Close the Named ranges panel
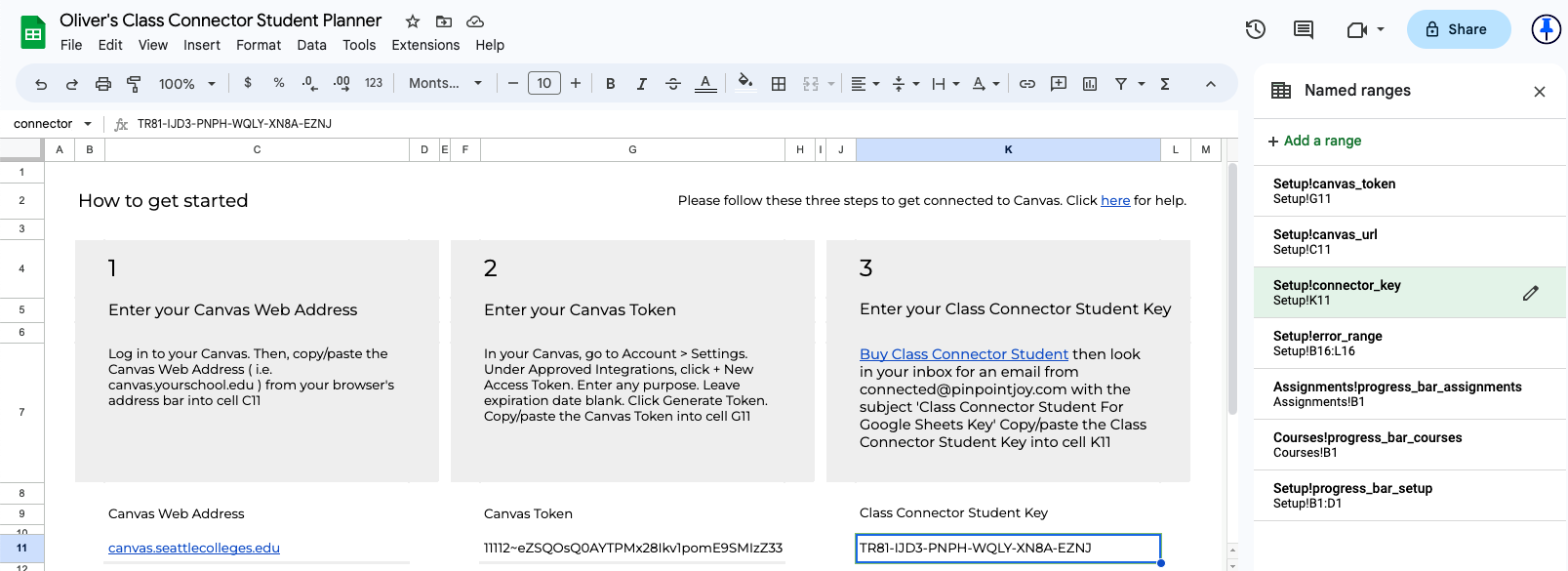Screen dimensions: 1568x571 click(1540, 92)
